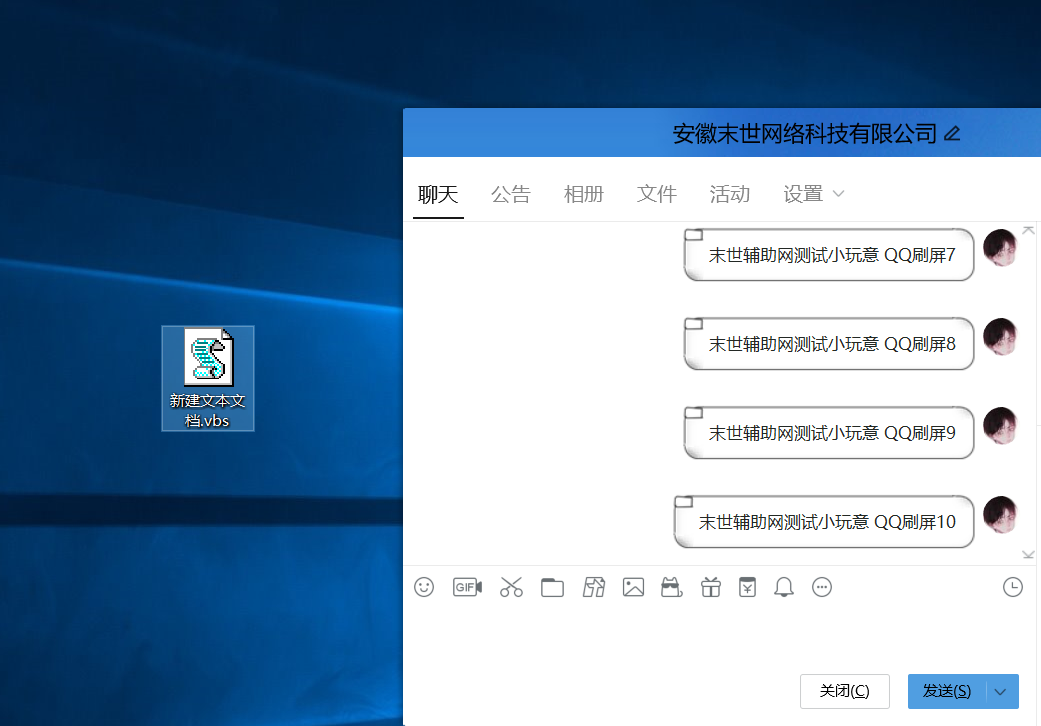Click the 关闭(C) close button

point(844,691)
